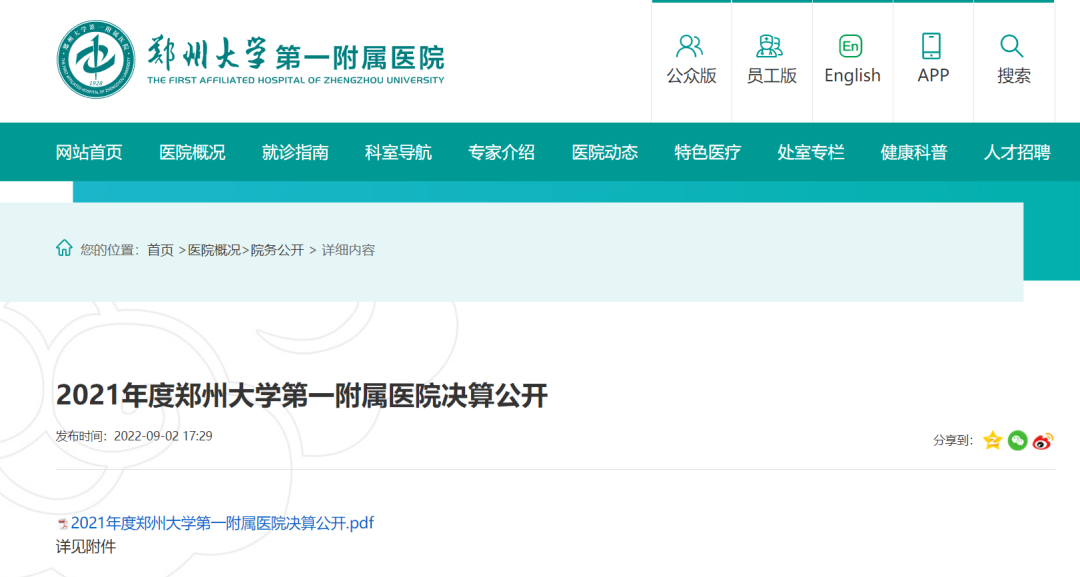Viewport: 1080px width, 577px height.
Task: Click 首页 breadcrumb link
Action: [x=160, y=250]
